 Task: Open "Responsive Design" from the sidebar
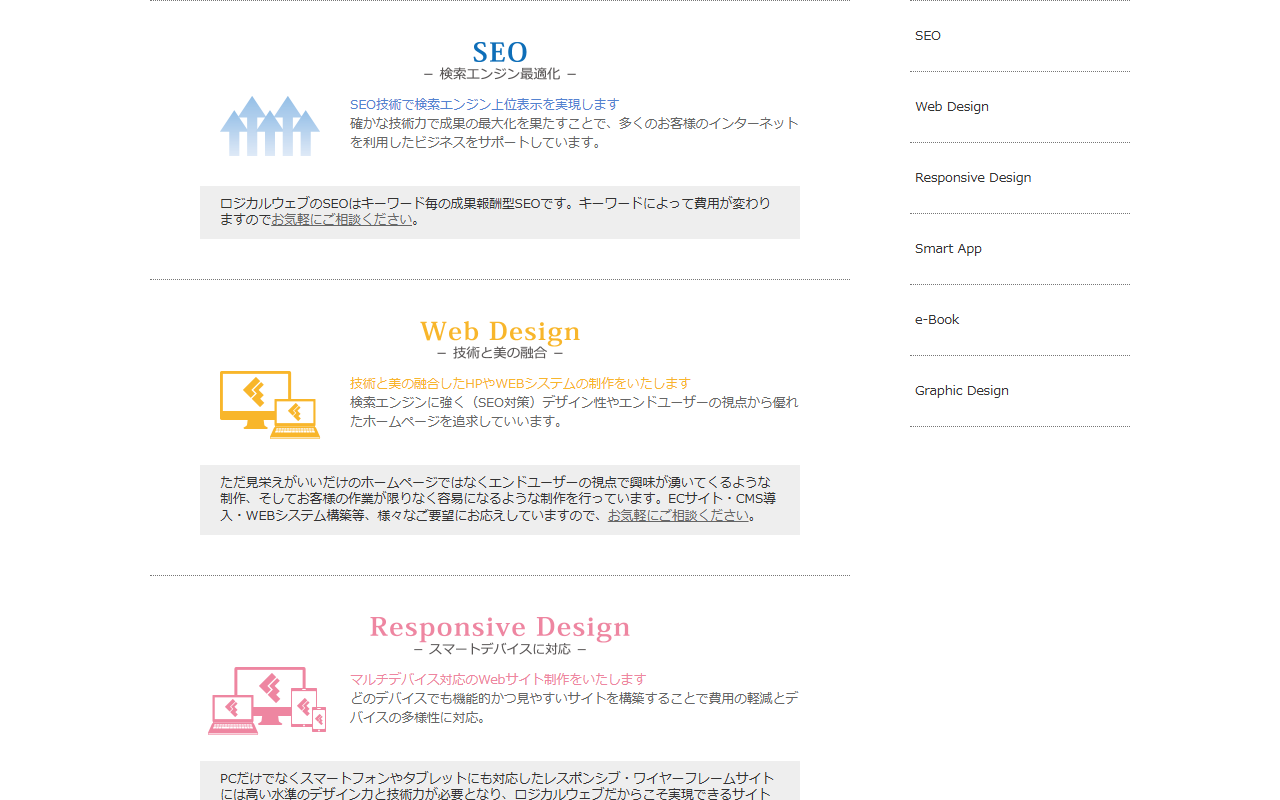[x=973, y=177]
